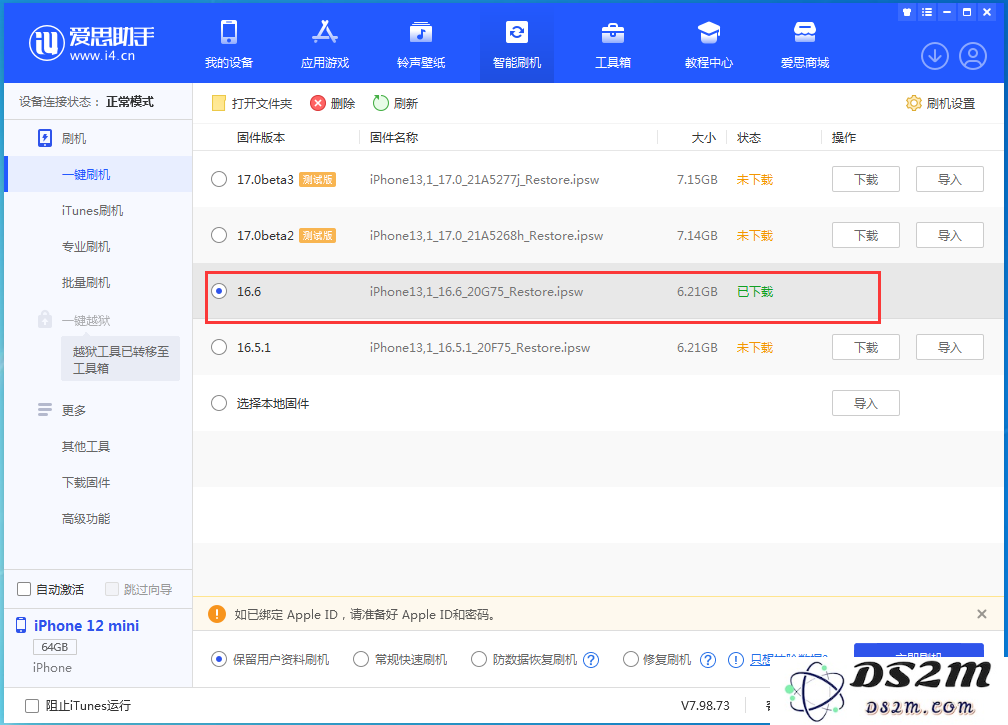Click the 测试版 badge on 17.0beta3
This screenshot has height=725, width=1008.
point(318,180)
